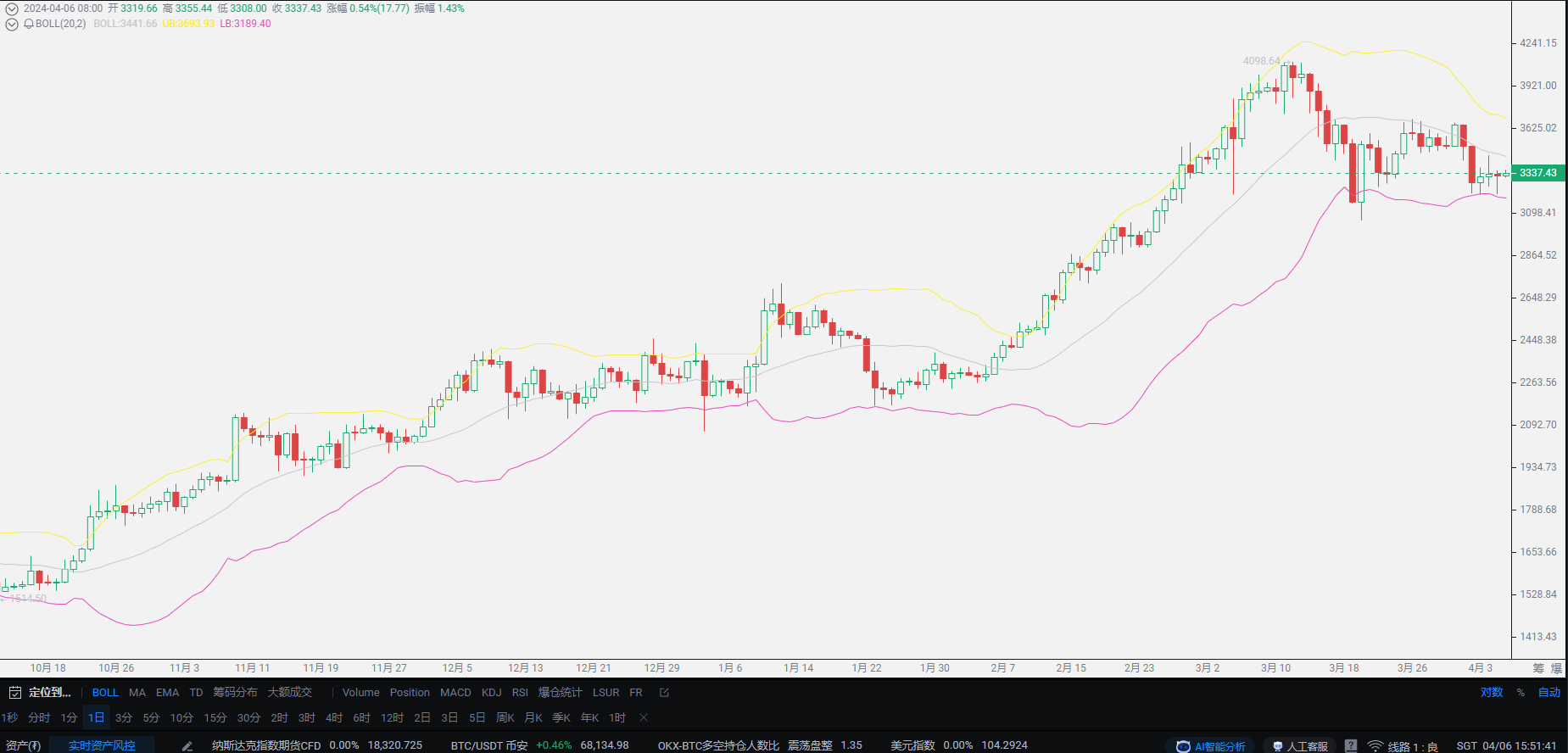Screen dimensions: 1568x753
Task: Toggle BOLL main indicator
Action: point(105,693)
